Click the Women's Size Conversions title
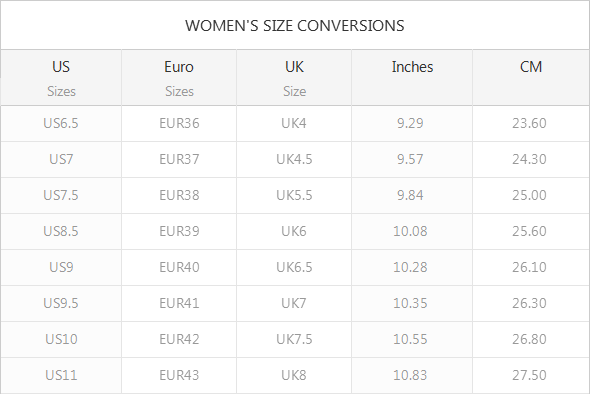 click(294, 26)
